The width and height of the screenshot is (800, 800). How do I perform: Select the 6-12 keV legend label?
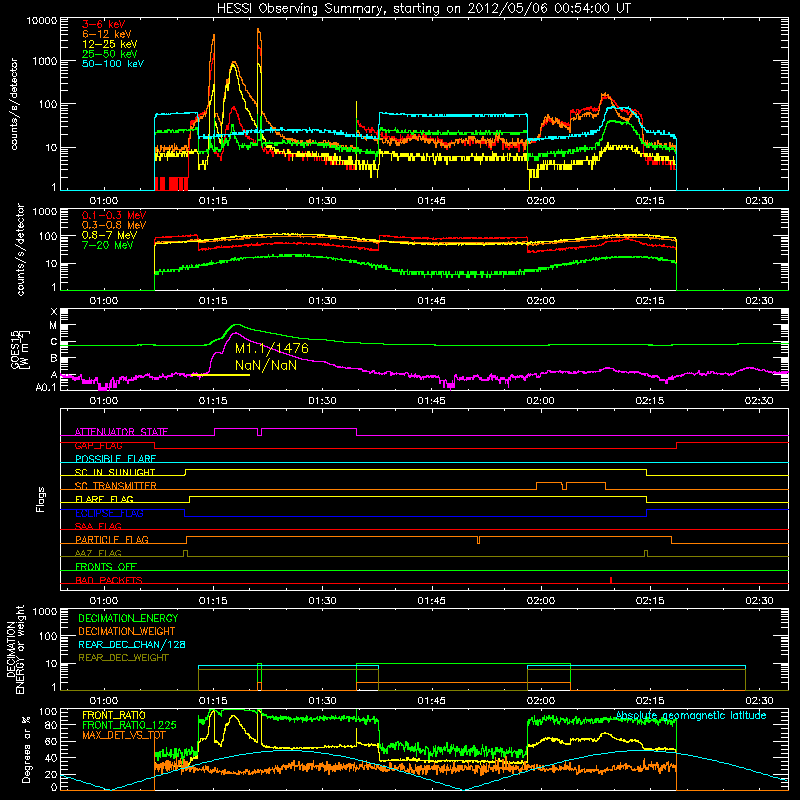tap(107, 34)
